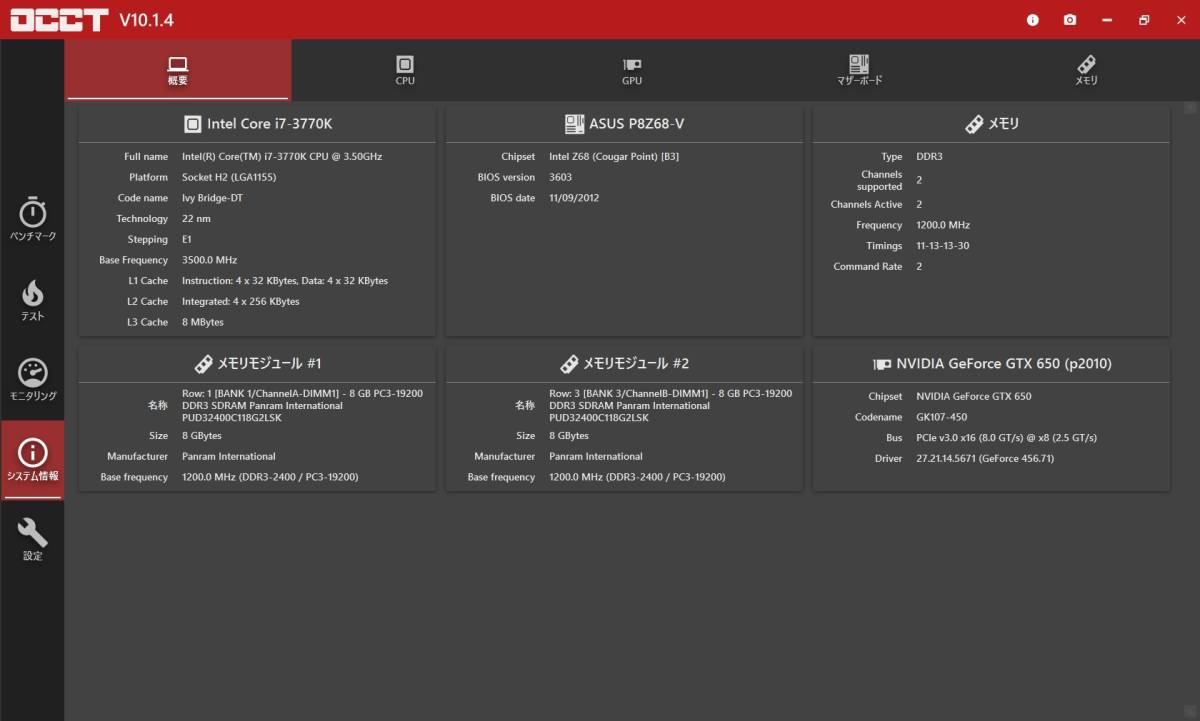This screenshot has height=721, width=1200.
Task: Open the Monitoring (モニタリング) gauge icon
Action: (33, 379)
